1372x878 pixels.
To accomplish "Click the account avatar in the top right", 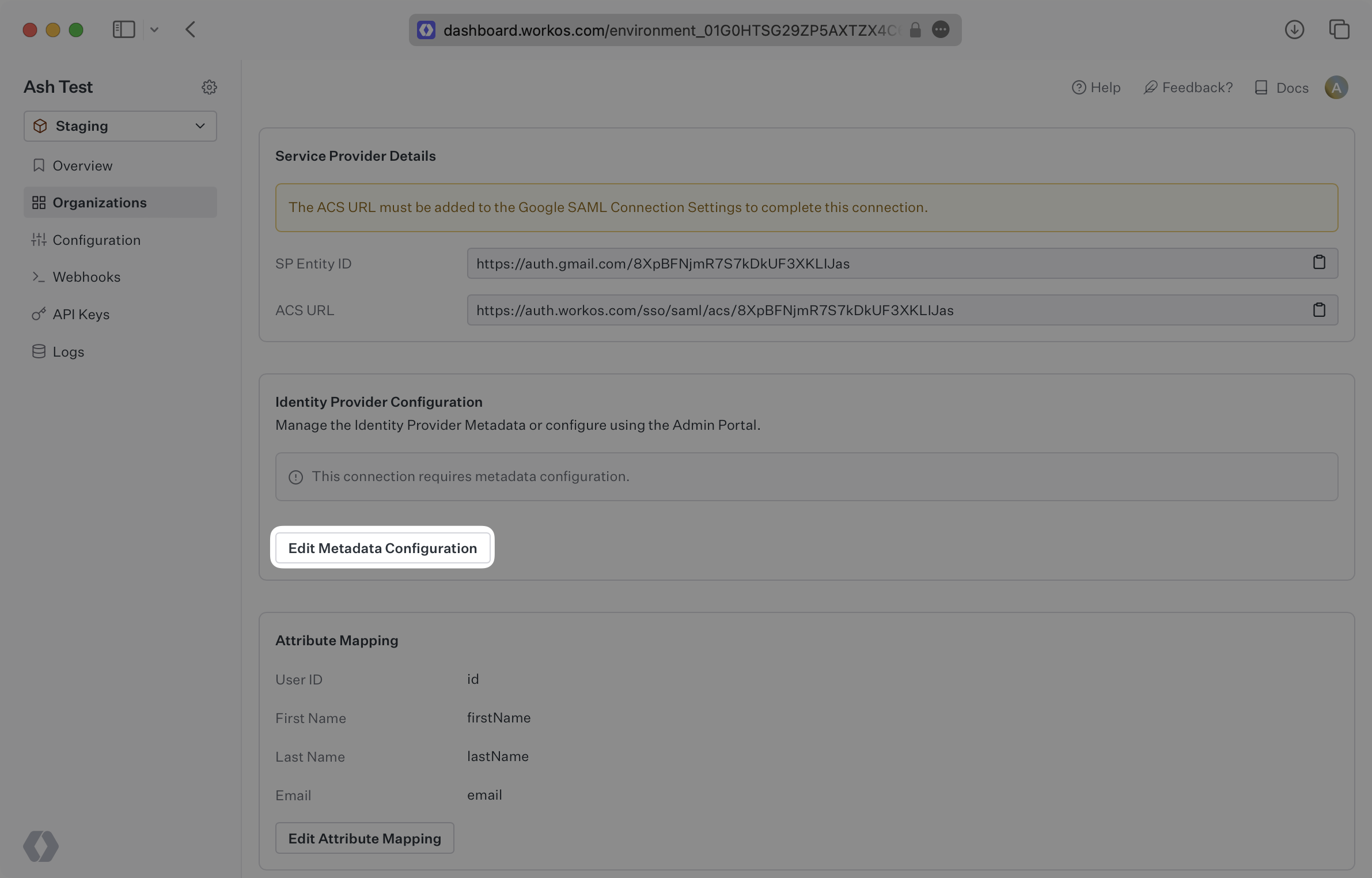I will [x=1336, y=87].
